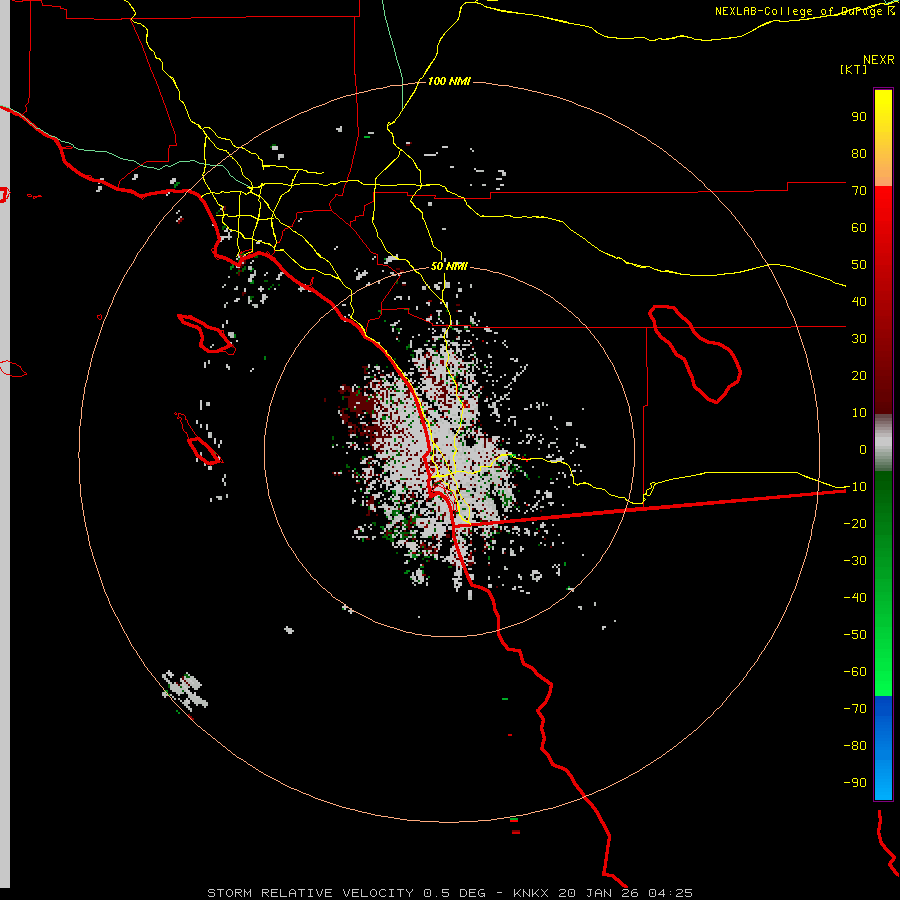Click the -30 value on velocity scale

[x=855, y=561]
